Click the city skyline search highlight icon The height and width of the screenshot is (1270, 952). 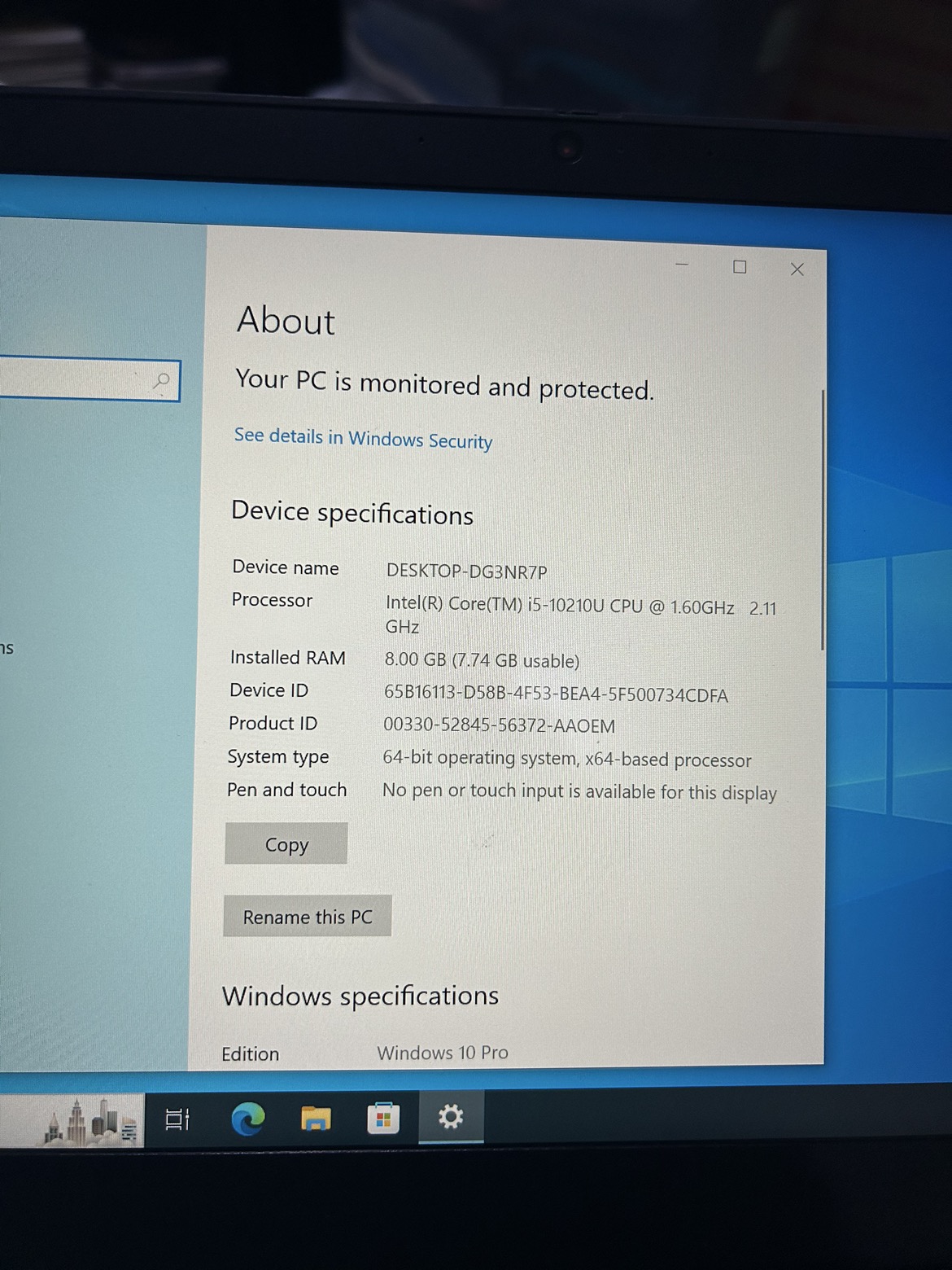click(x=91, y=1122)
